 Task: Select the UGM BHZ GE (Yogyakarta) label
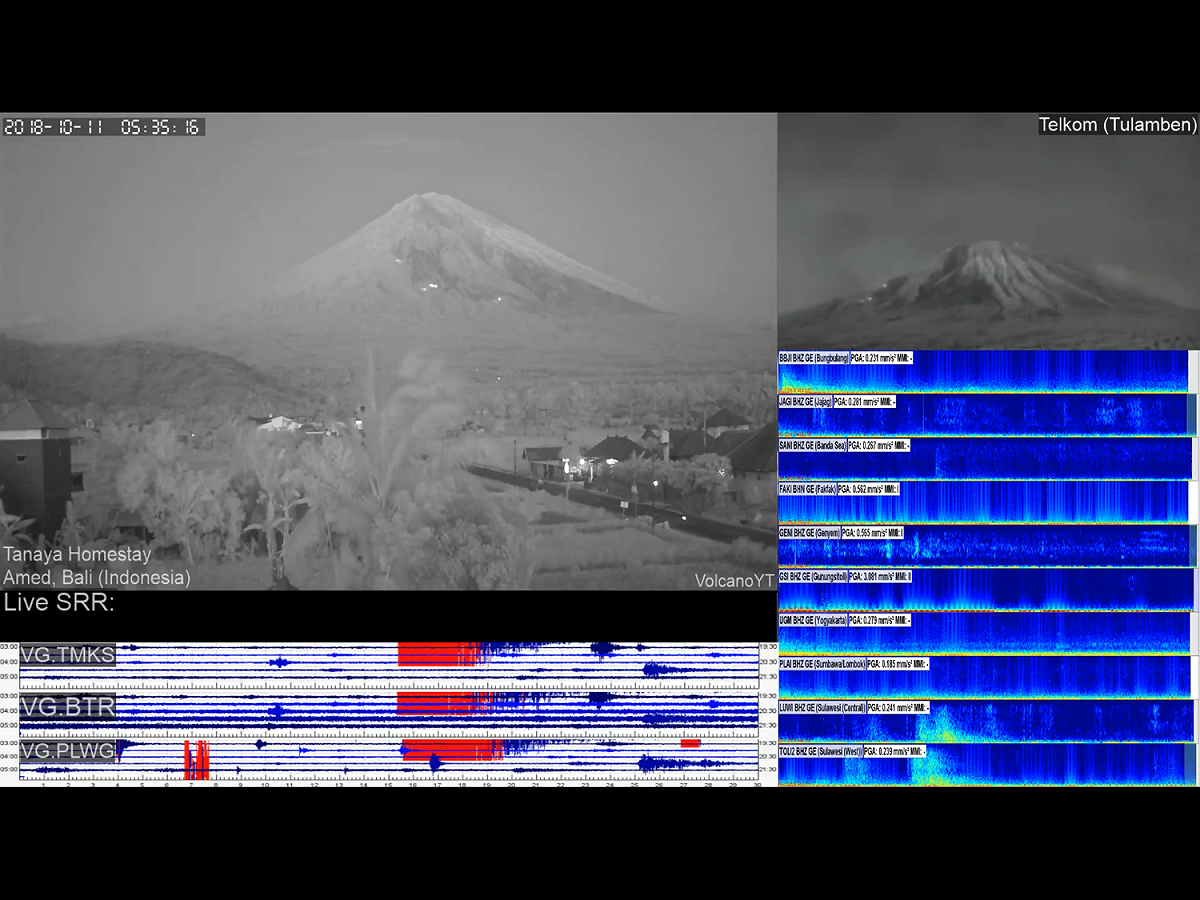coord(813,621)
